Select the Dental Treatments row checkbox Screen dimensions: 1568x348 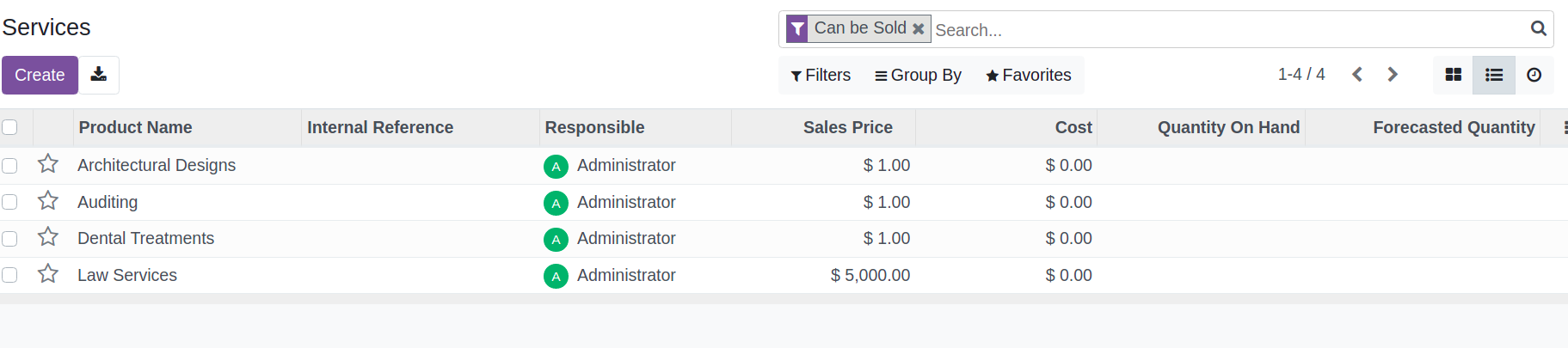coord(9,238)
